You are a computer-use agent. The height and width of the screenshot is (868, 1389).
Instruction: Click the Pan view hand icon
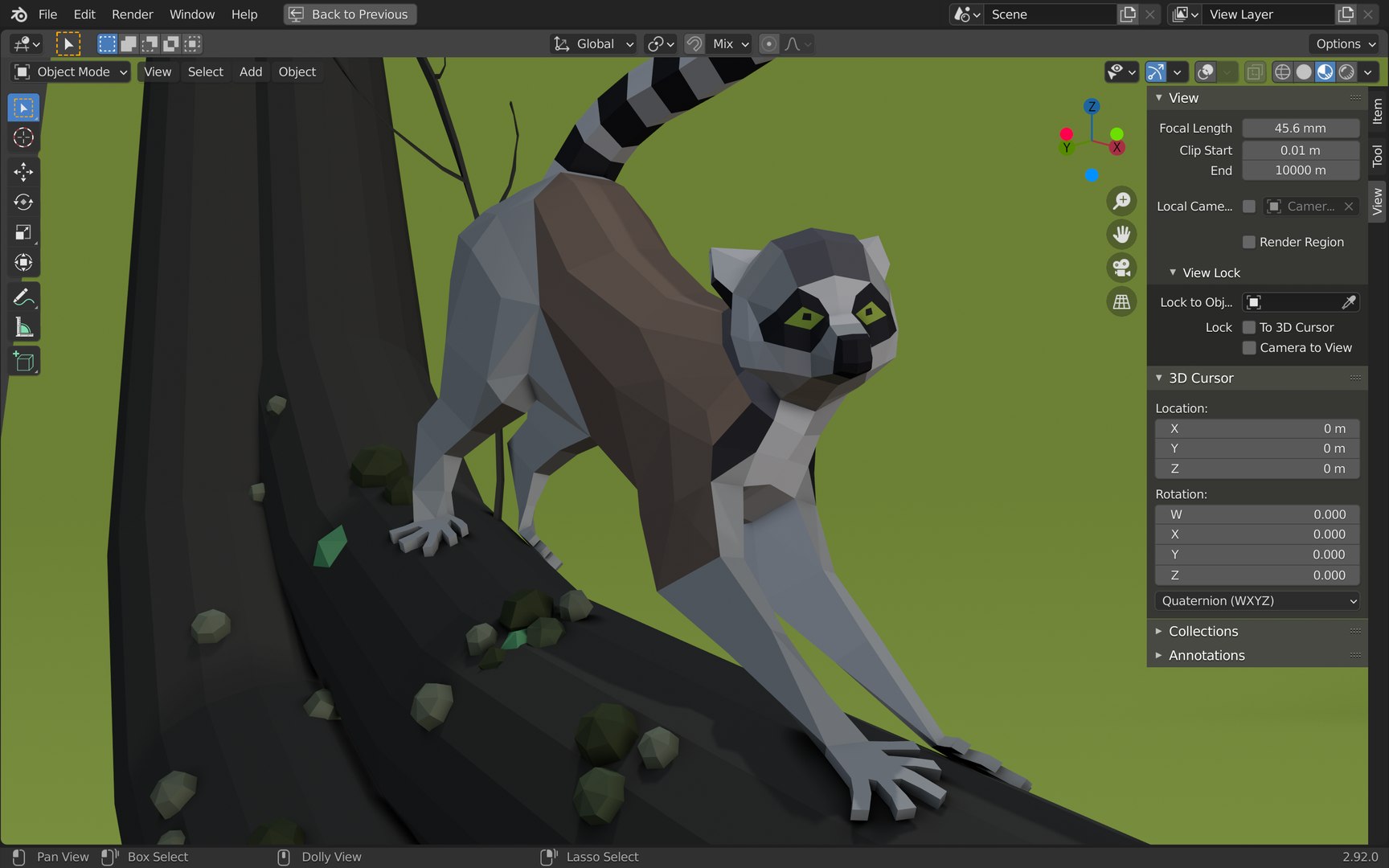pos(1121,235)
